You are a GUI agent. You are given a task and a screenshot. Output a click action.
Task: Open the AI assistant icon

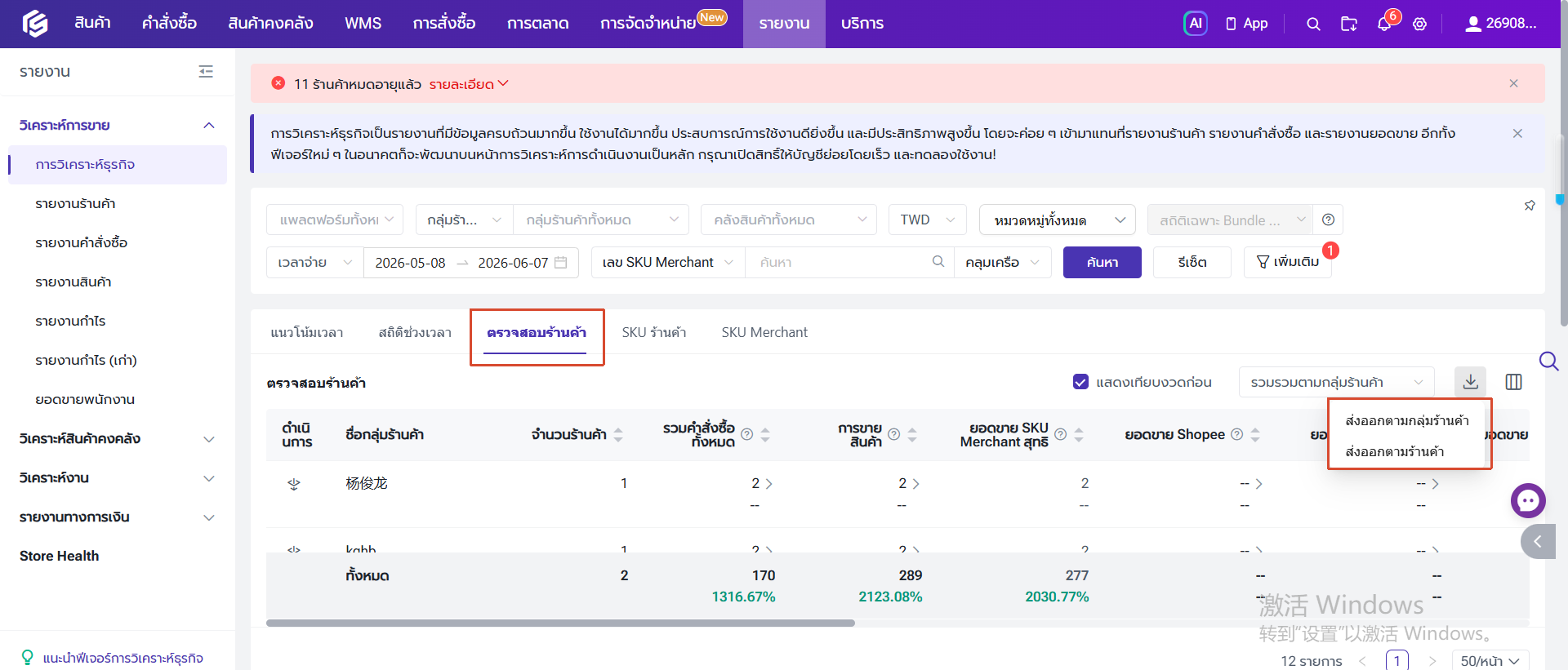click(1195, 24)
